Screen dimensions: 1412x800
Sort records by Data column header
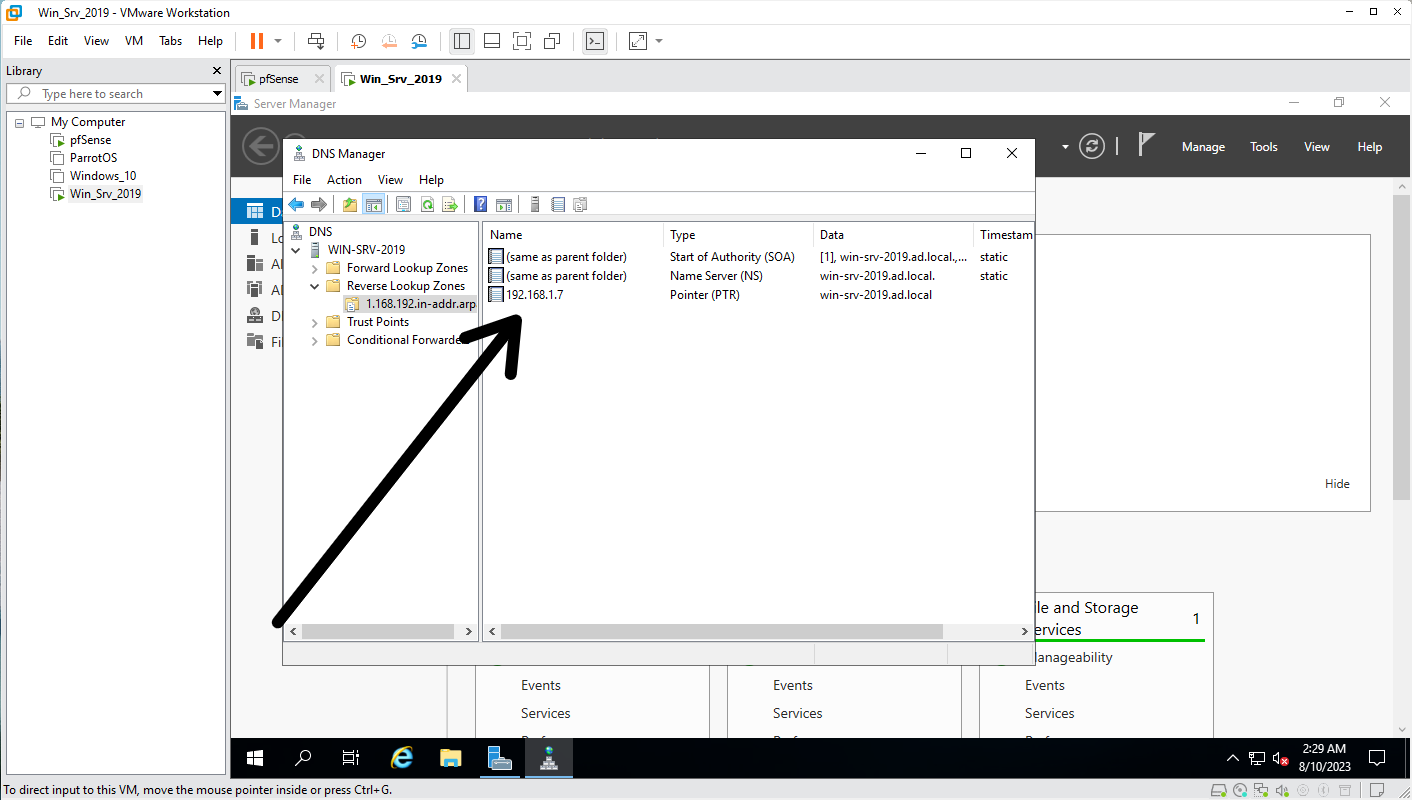coord(893,235)
